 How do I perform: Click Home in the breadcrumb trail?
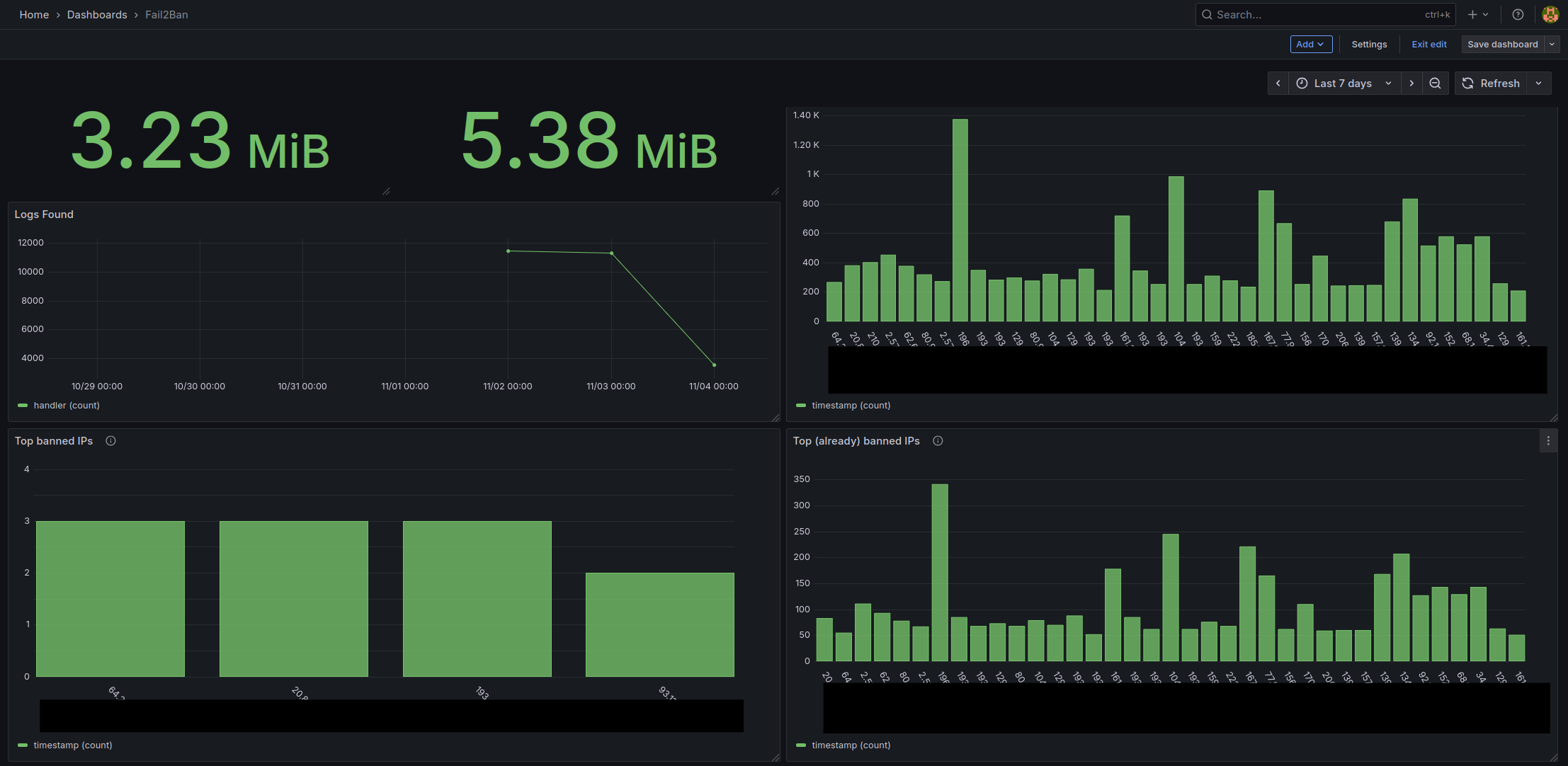[34, 14]
